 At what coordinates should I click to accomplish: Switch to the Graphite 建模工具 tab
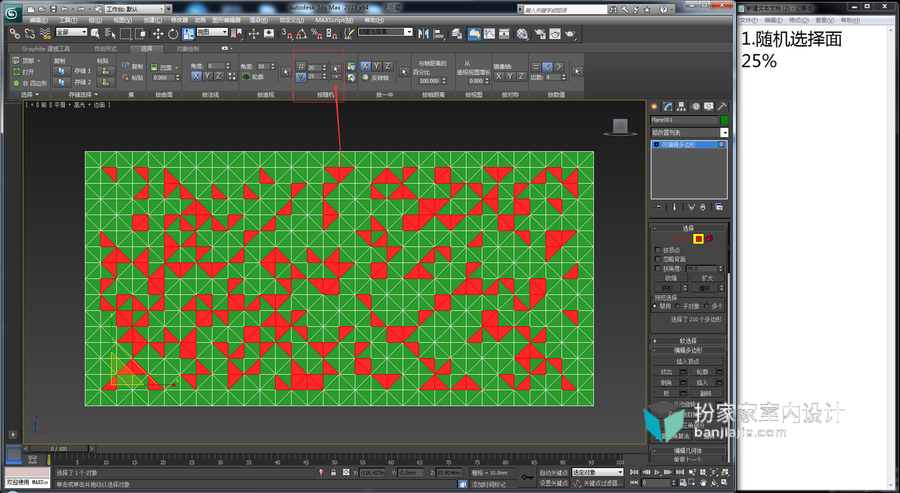pyautogui.click(x=46, y=49)
